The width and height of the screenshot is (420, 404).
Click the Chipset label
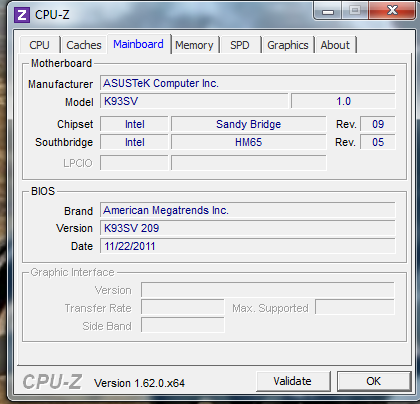click(x=75, y=124)
